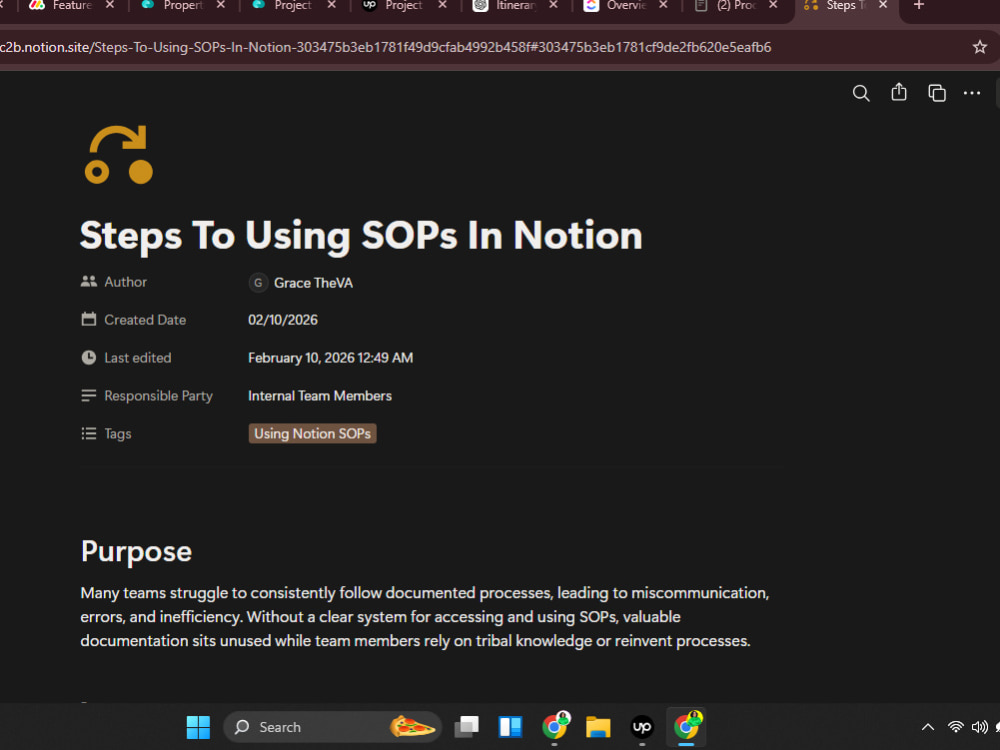Viewport: 1000px width, 750px height.
Task: Click the Responsible Party property label
Action: [159, 395]
